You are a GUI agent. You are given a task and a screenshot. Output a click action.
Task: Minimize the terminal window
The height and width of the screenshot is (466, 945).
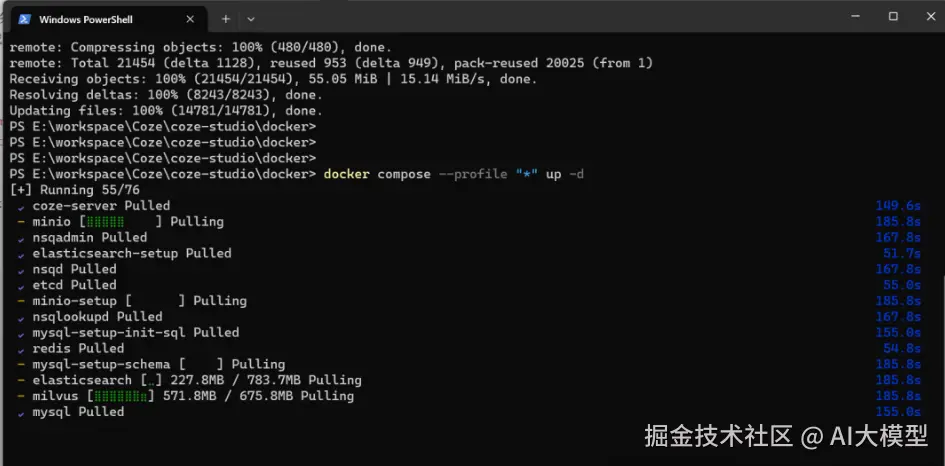[x=855, y=17]
